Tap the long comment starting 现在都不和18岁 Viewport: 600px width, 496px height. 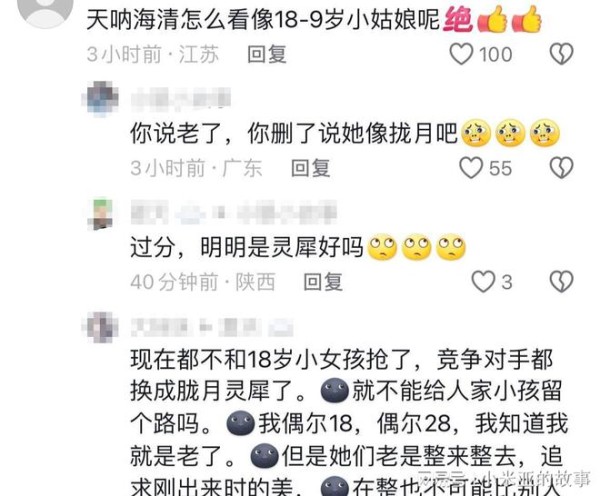349,421
